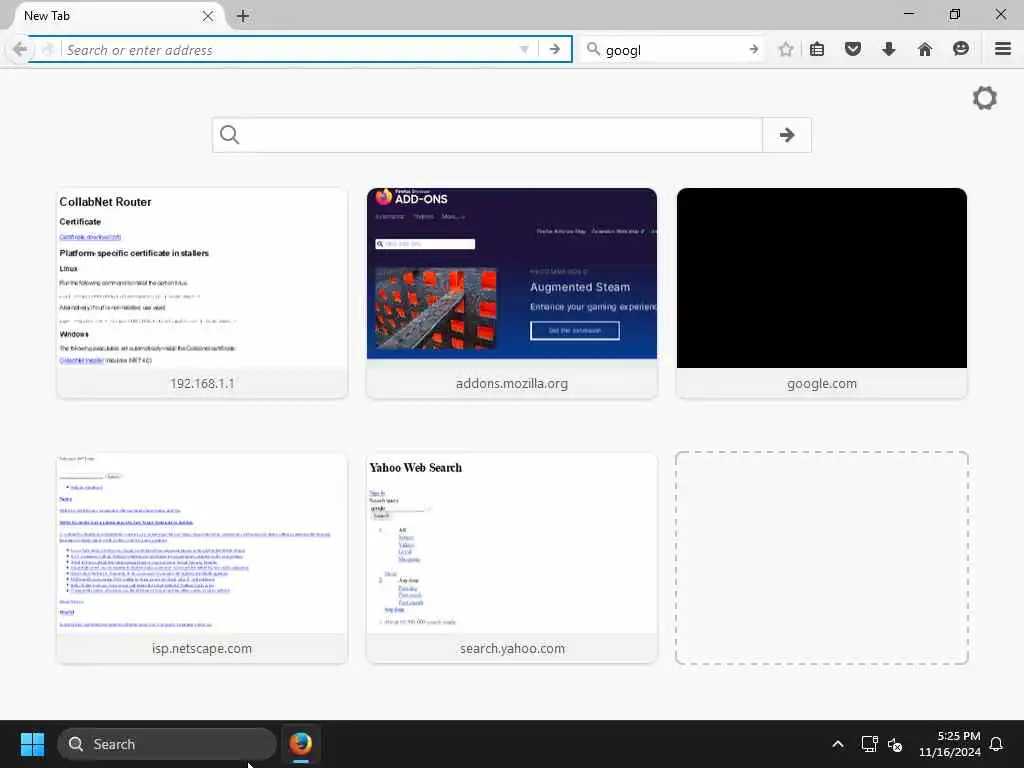
Task: Click the taskbar Search box
Action: tap(167, 744)
